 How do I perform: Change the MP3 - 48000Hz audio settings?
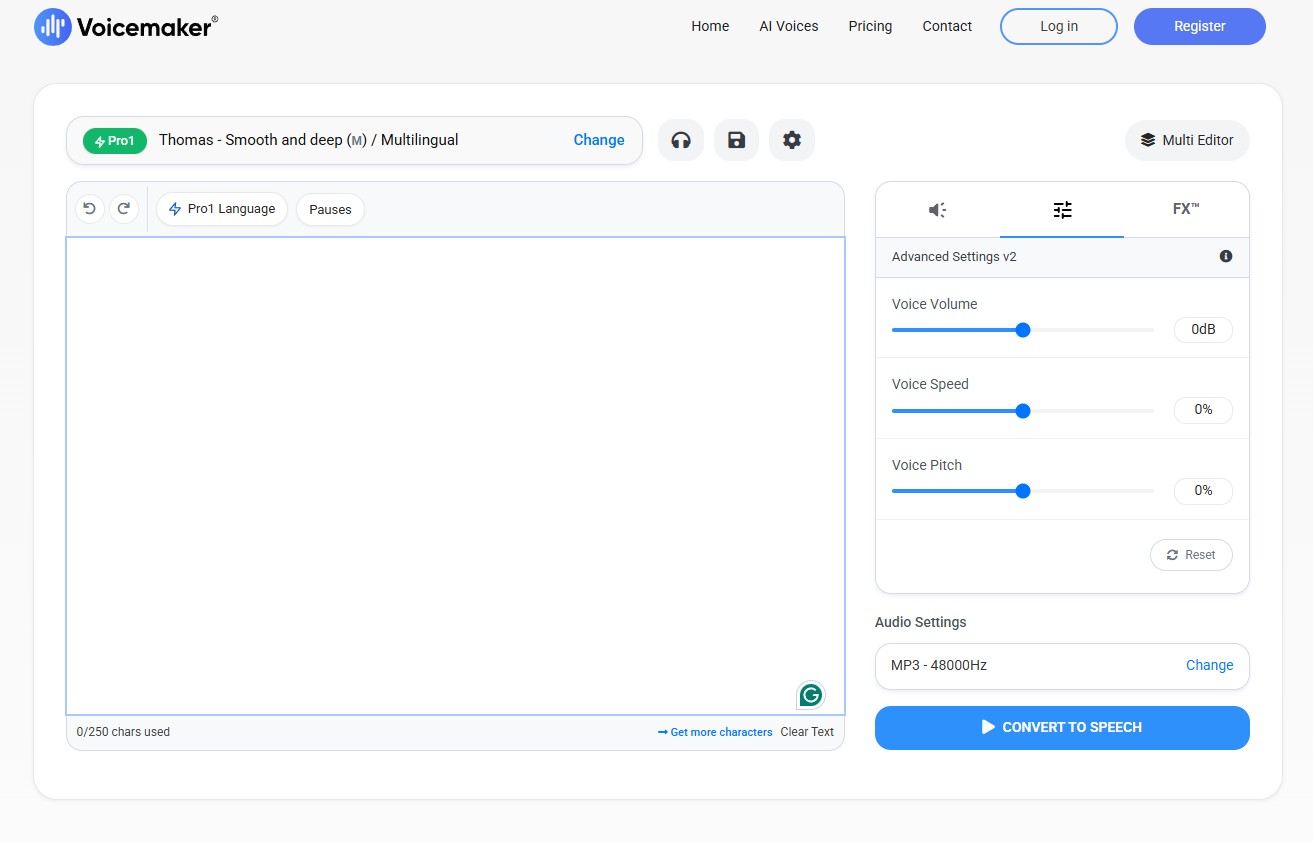[1209, 666]
